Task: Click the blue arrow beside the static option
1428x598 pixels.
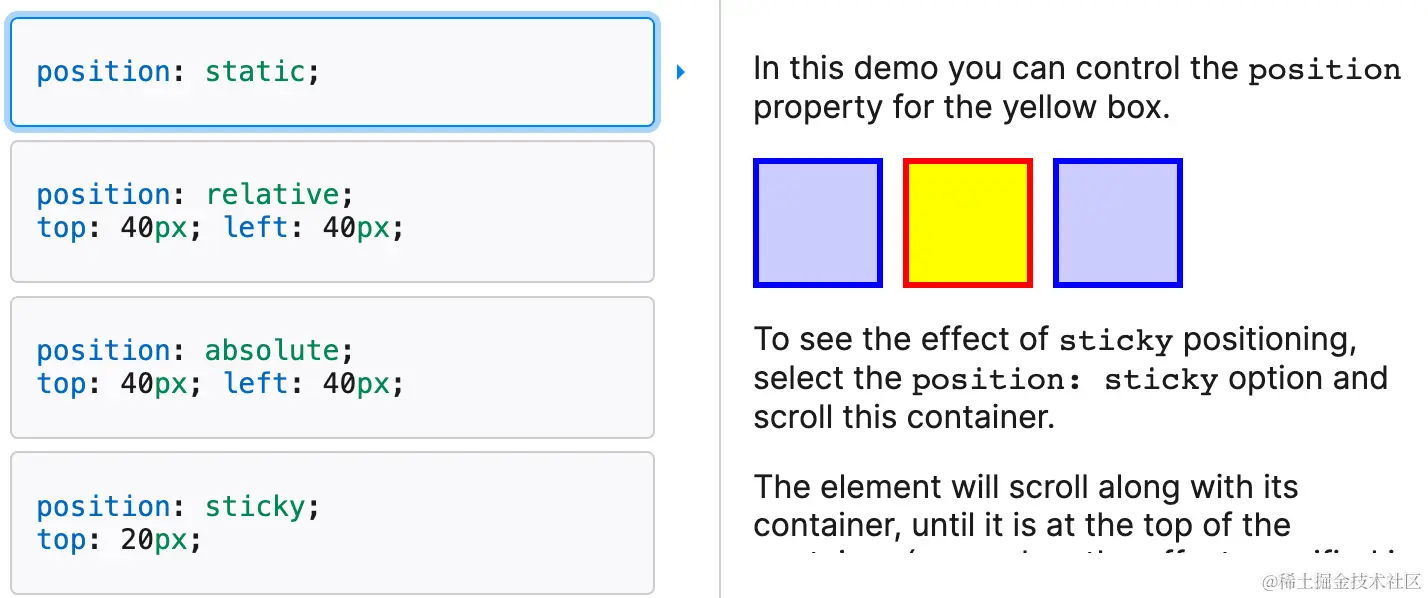Action: tap(680, 72)
